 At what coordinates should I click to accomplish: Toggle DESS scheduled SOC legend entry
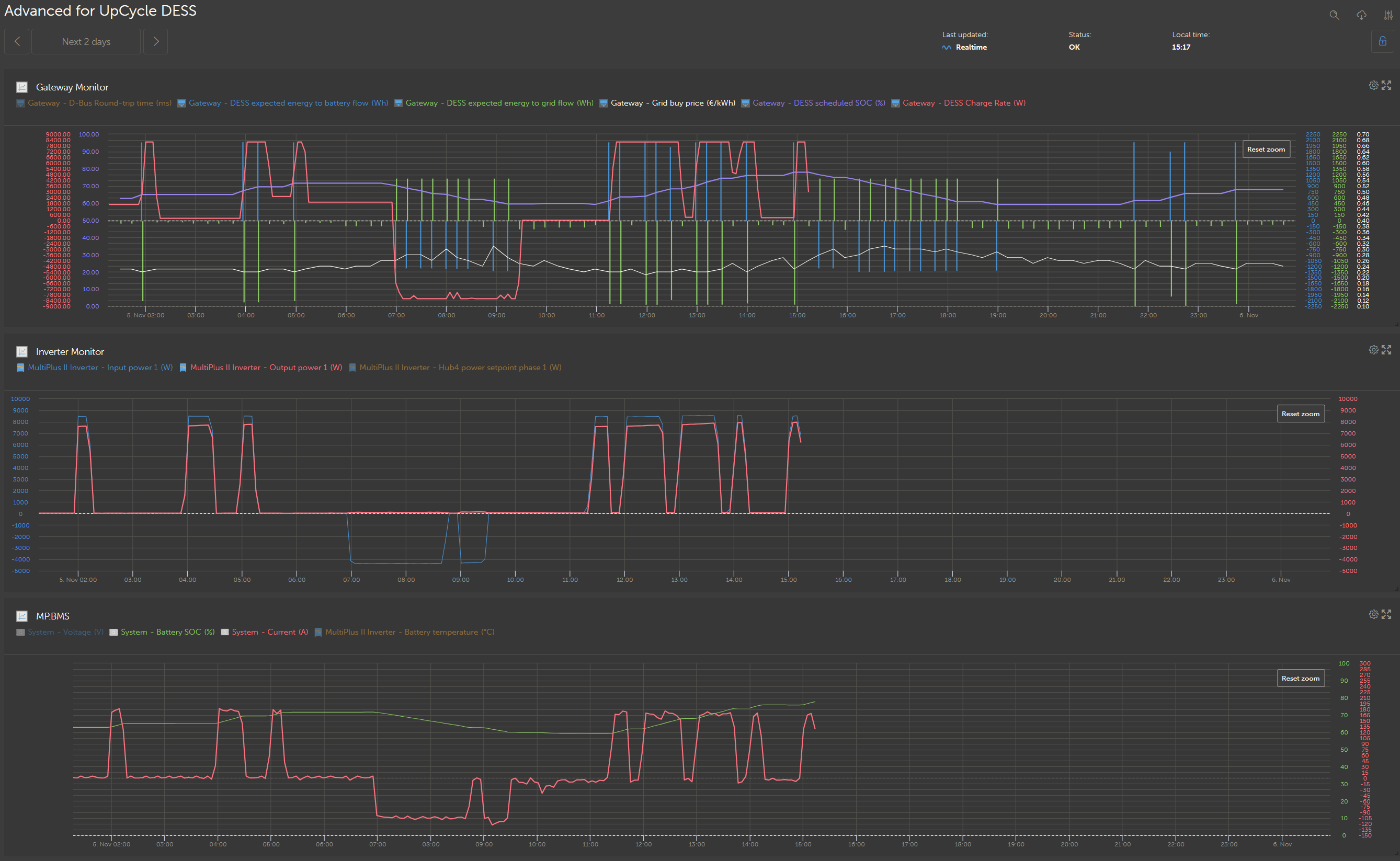(x=818, y=103)
